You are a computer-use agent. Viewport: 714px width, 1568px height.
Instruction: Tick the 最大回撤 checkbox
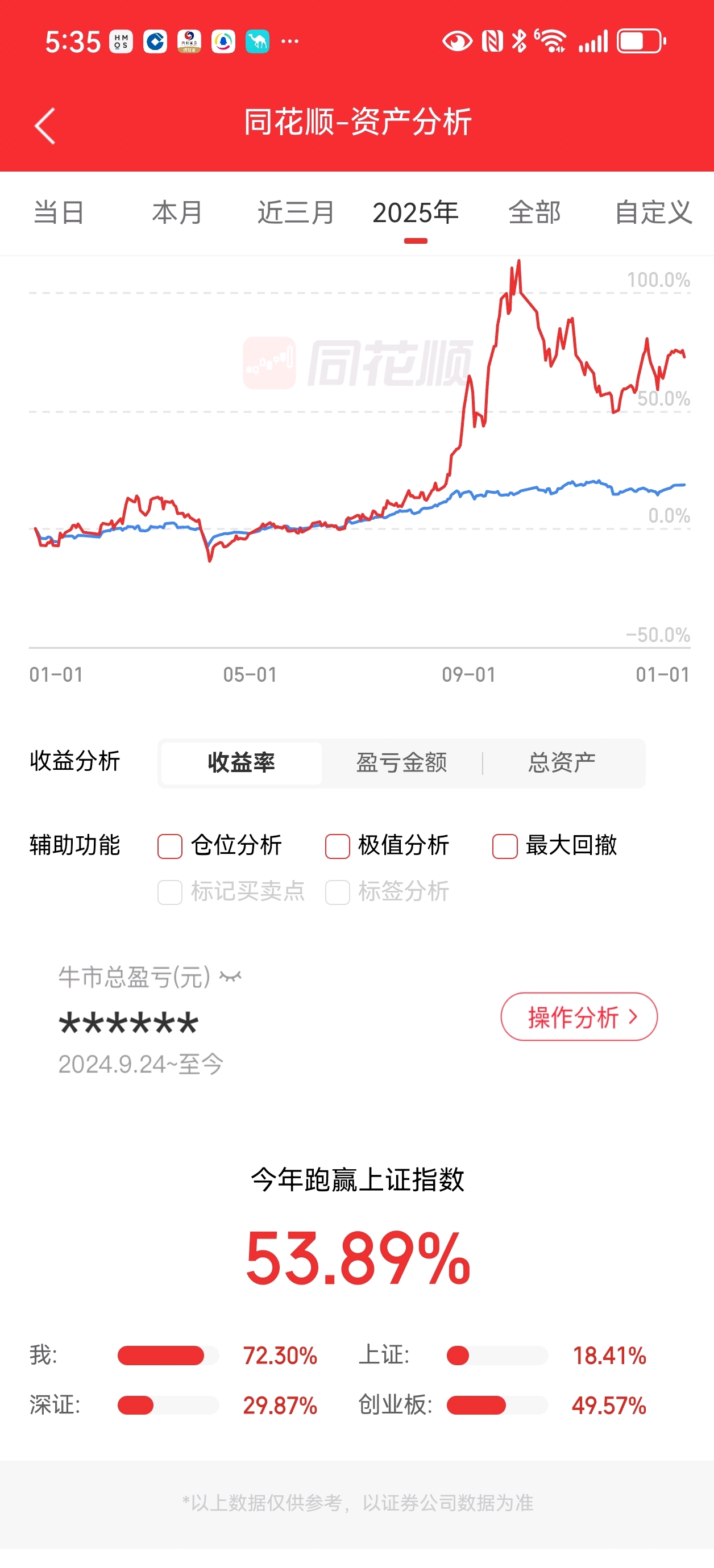tap(505, 846)
